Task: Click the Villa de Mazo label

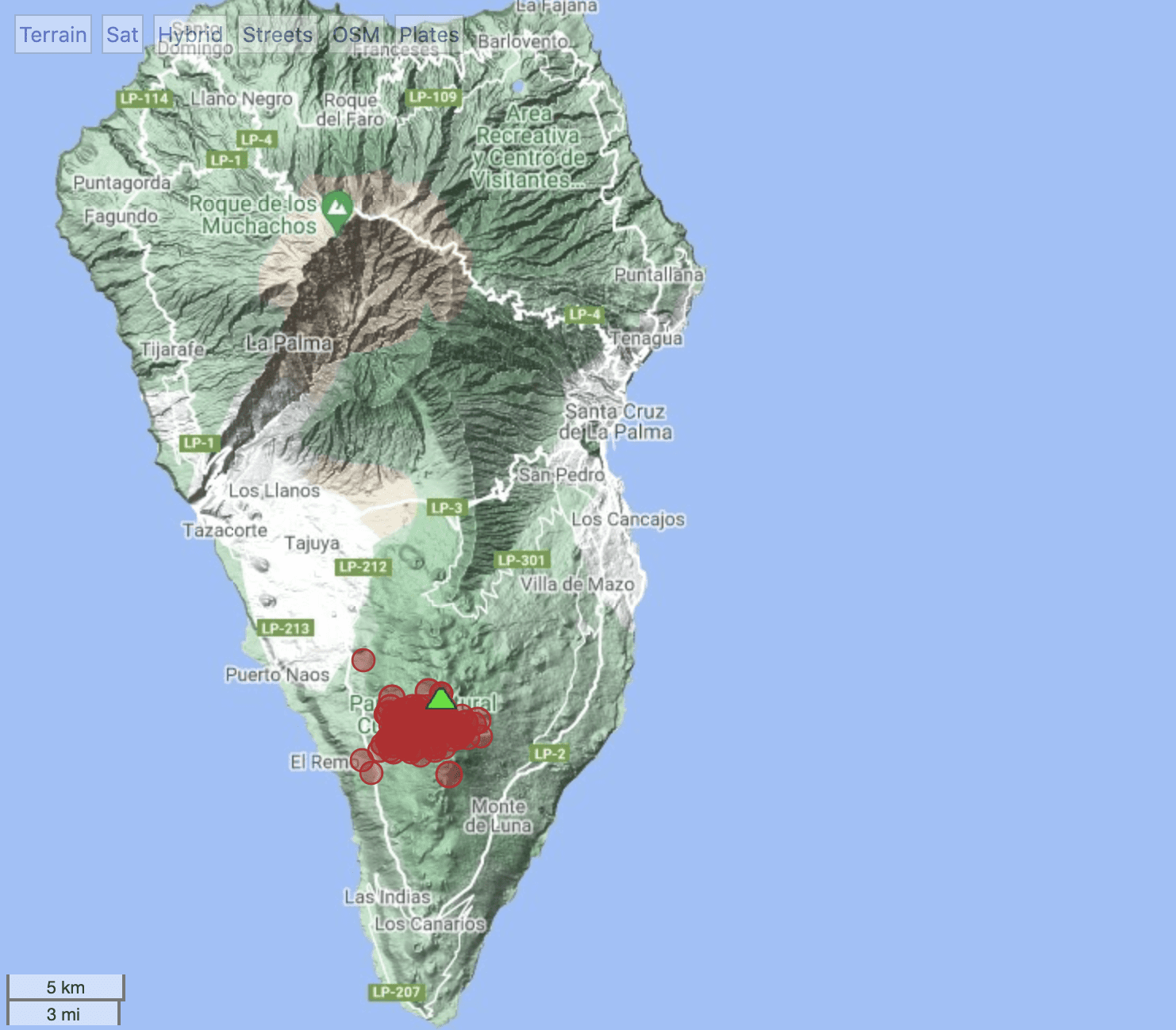Action: click(x=577, y=584)
